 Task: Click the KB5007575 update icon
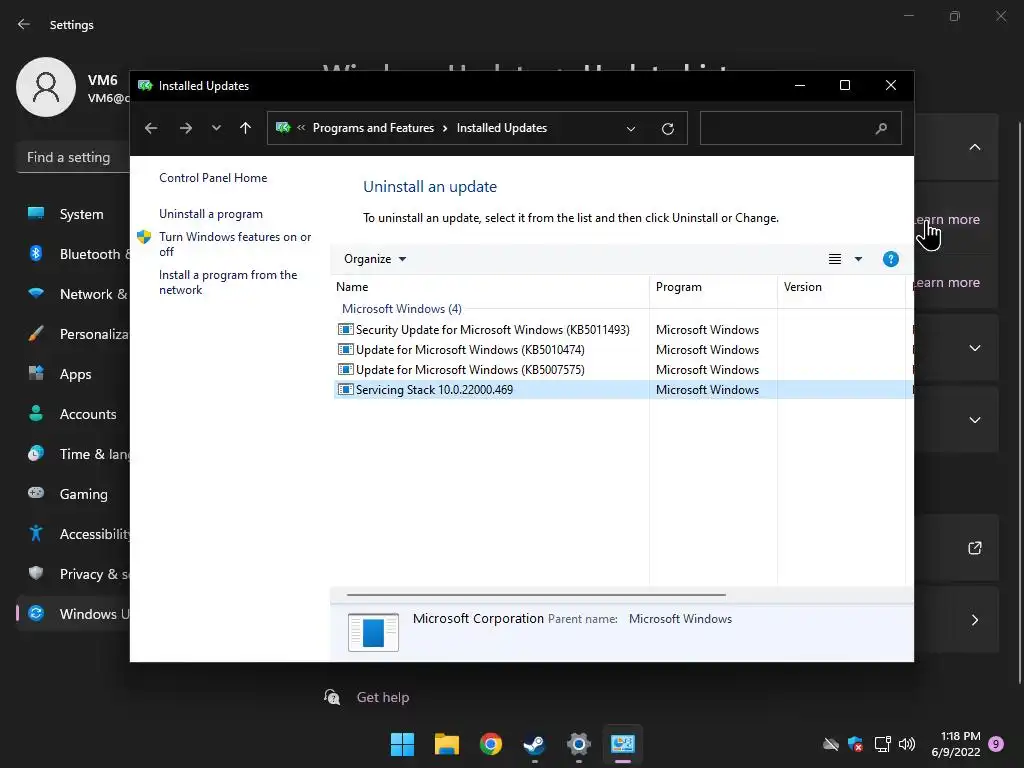(x=345, y=370)
